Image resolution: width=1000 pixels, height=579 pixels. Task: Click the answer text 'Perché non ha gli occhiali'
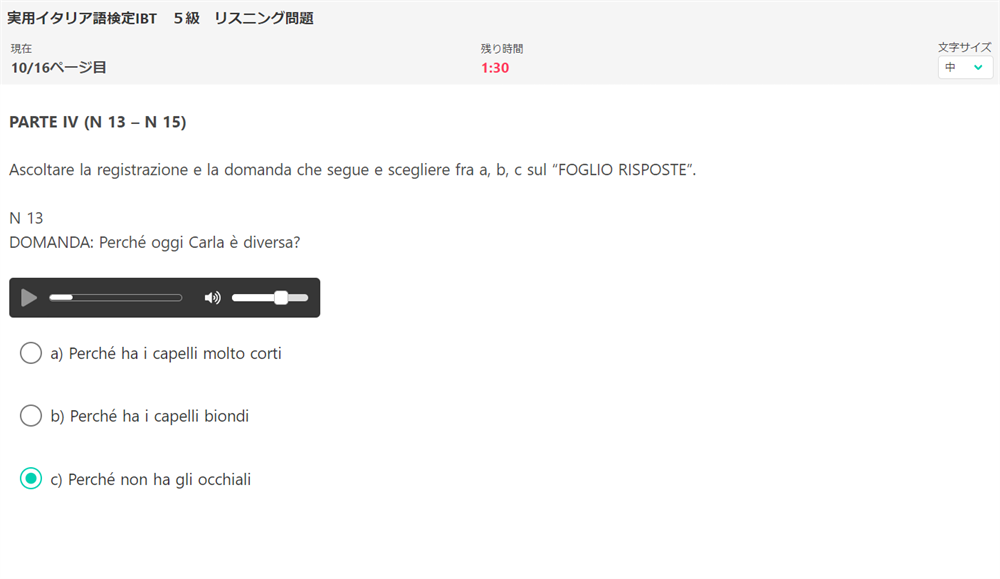click(x=159, y=480)
